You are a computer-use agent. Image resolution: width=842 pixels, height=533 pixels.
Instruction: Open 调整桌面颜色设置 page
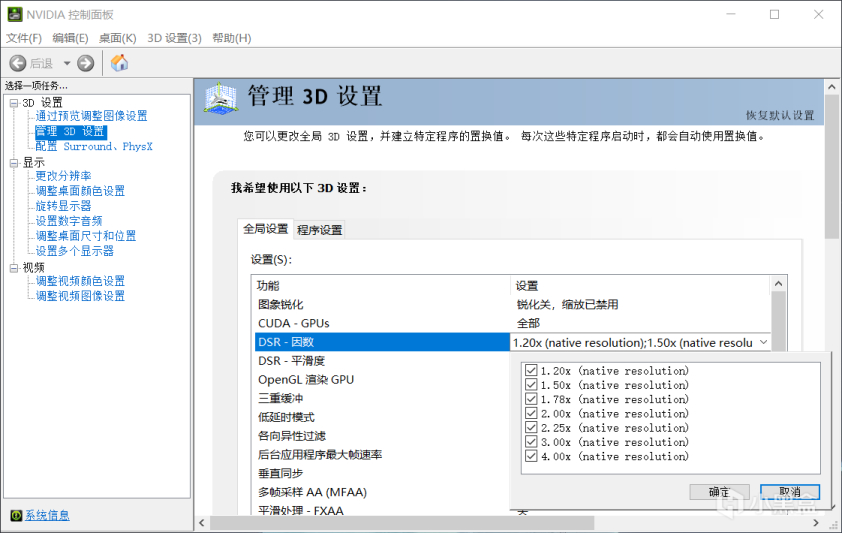80,191
